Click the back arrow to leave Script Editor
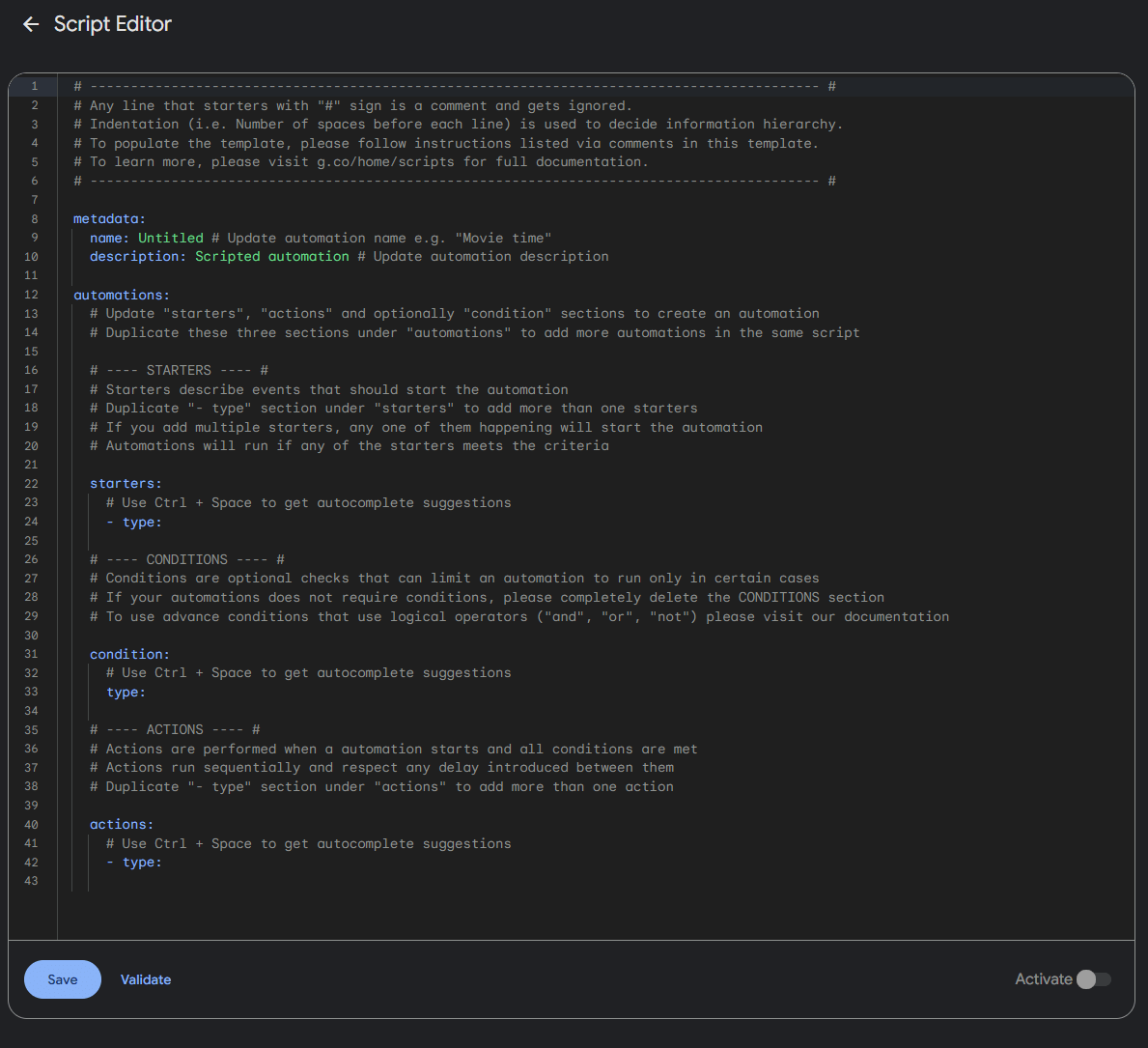The image size is (1148, 1048). pyautogui.click(x=30, y=24)
